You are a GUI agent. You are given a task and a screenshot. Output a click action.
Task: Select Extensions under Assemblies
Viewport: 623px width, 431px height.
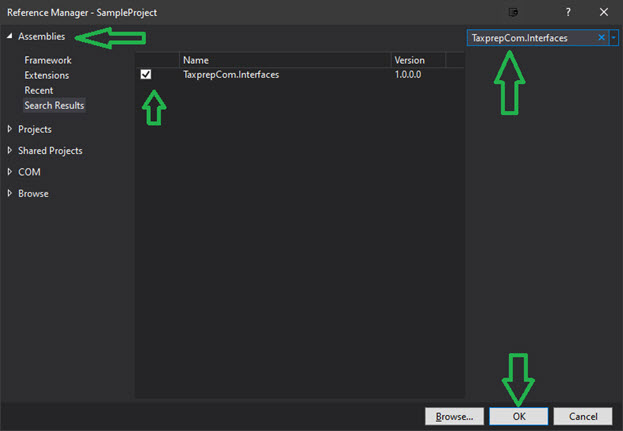(47, 75)
